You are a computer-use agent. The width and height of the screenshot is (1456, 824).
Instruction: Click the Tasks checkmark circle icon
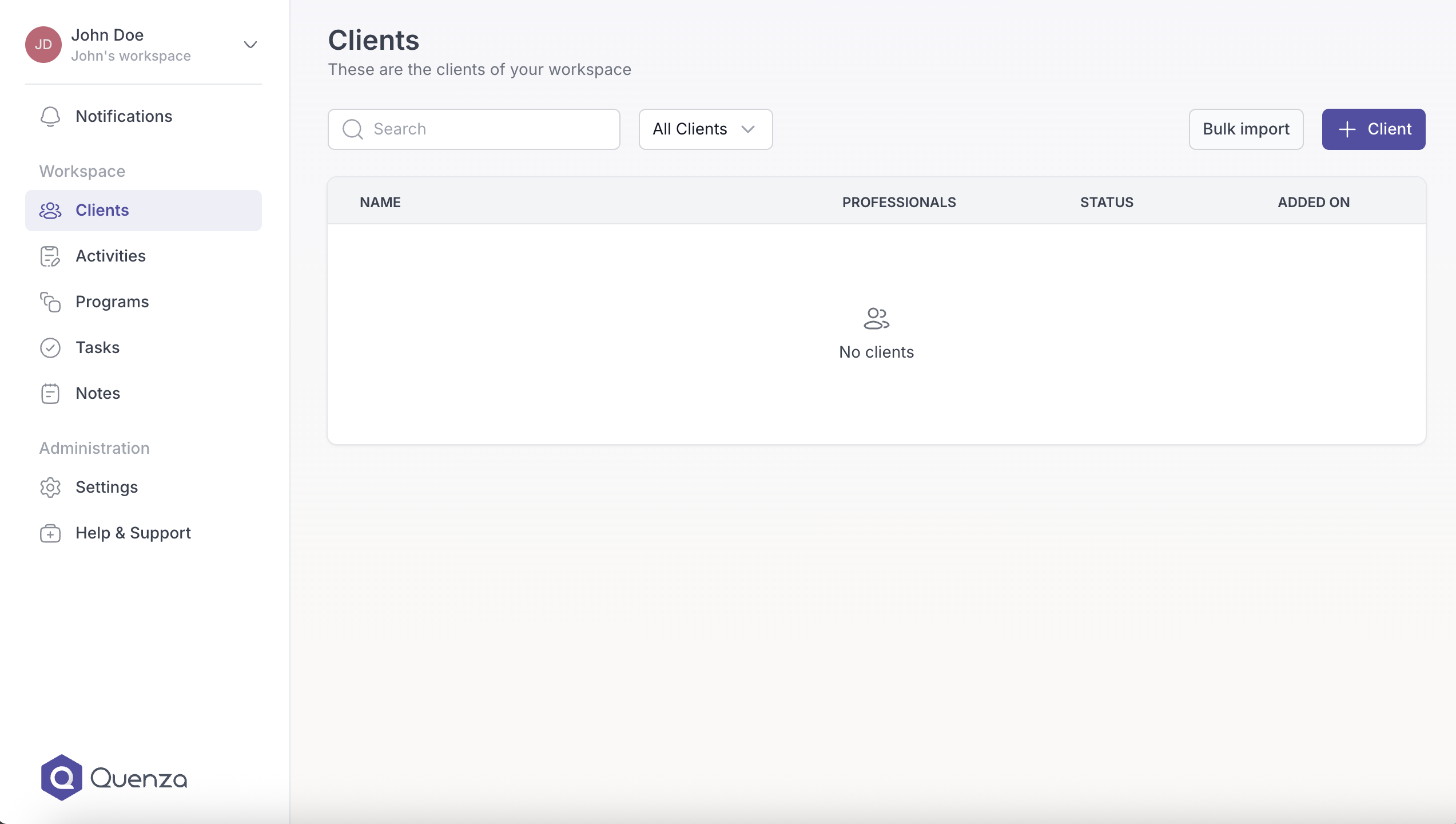coord(50,348)
